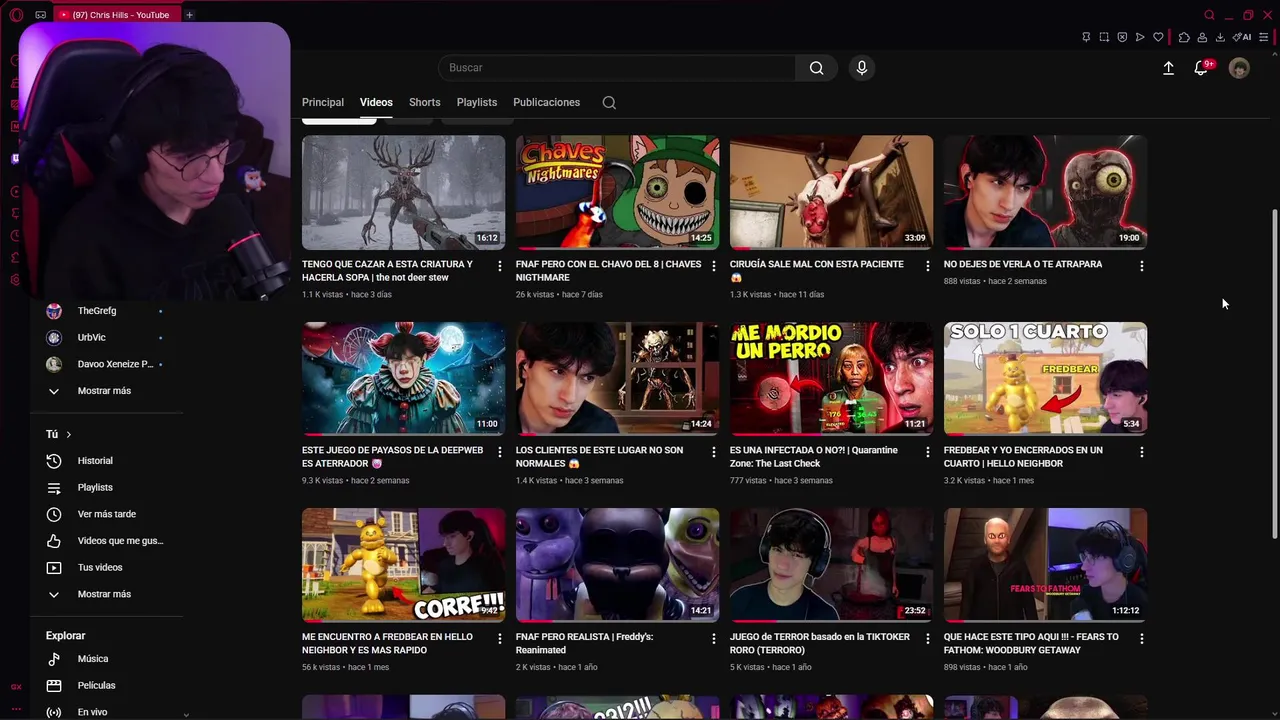The image size is (1280, 720).
Task: Open the channel Playlists tab
Action: (477, 102)
